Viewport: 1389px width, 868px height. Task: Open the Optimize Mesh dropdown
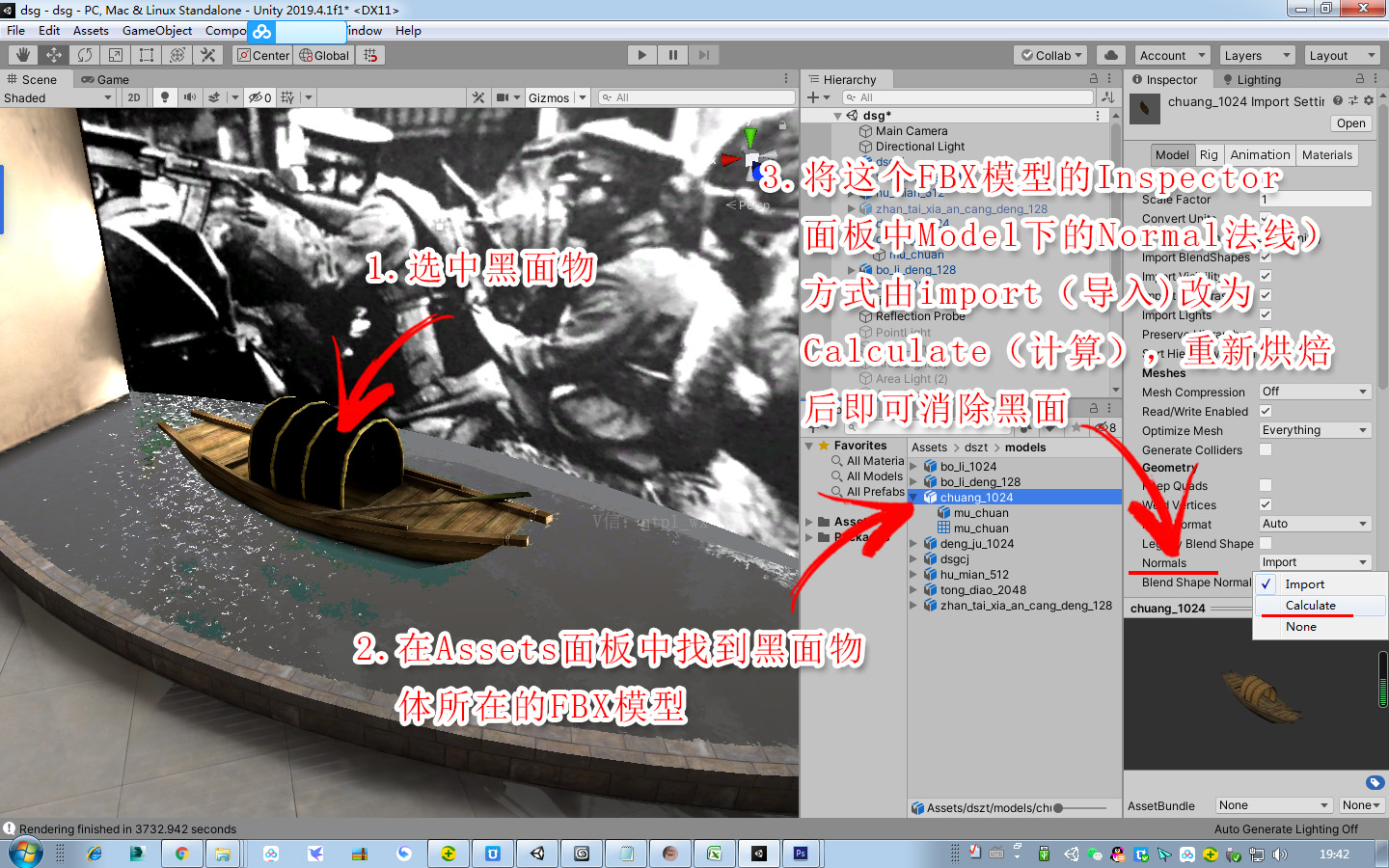[1316, 430]
